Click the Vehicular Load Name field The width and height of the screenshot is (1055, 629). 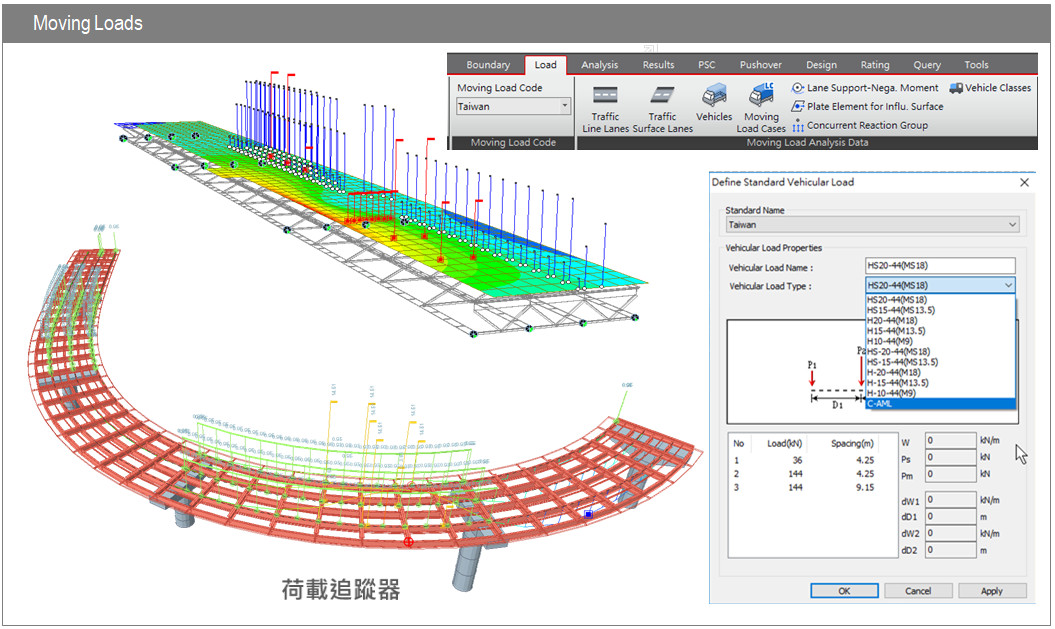(x=940, y=267)
